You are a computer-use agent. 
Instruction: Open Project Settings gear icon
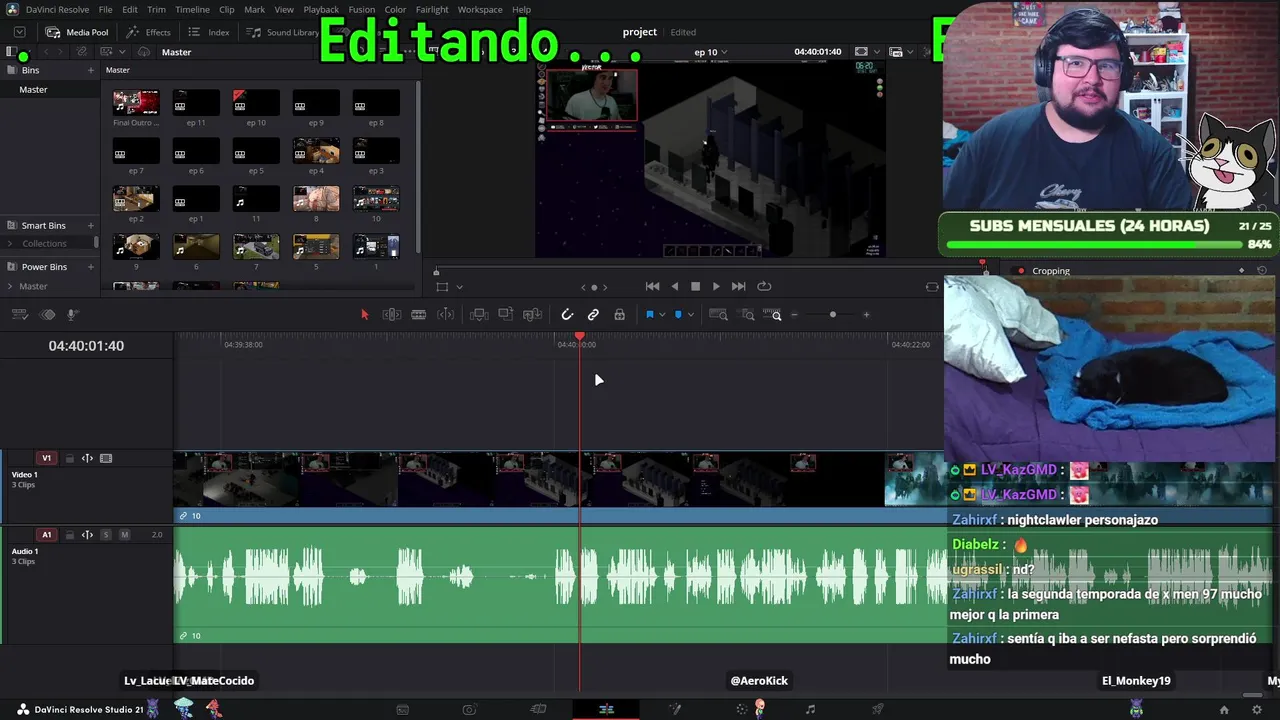point(1257,710)
